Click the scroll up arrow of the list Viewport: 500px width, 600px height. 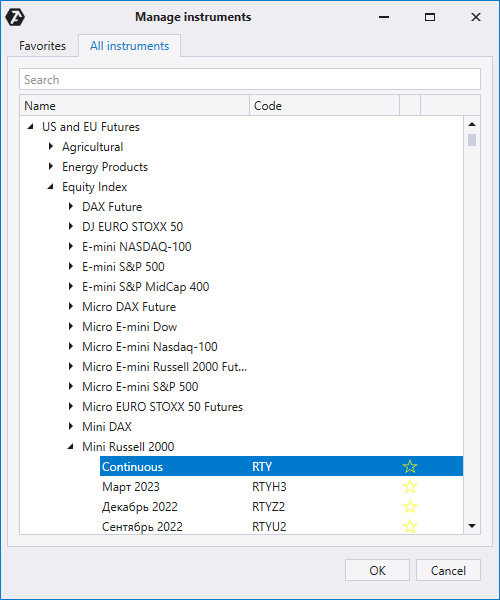[472, 124]
